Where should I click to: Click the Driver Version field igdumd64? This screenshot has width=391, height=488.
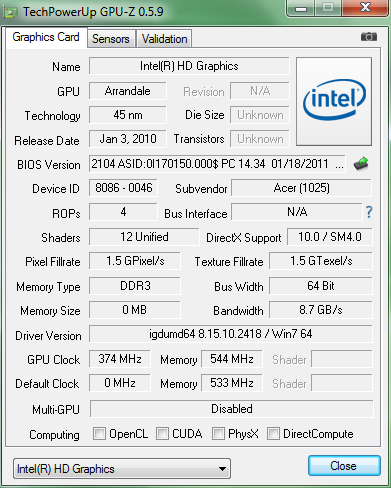231,334
